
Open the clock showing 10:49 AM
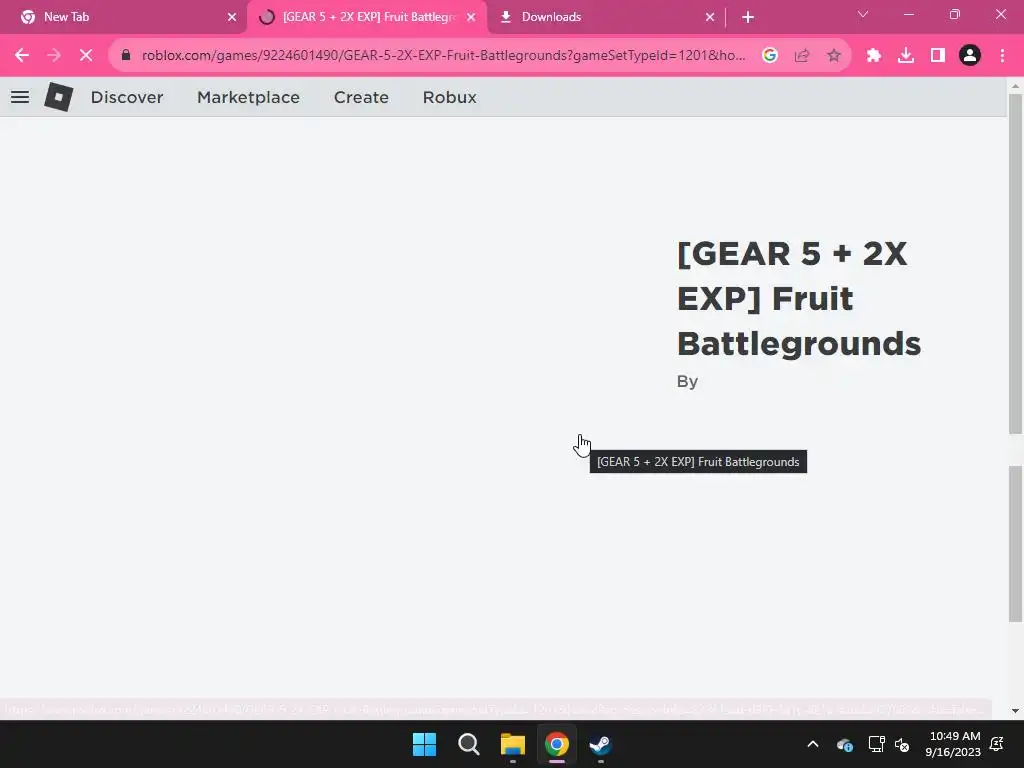(953, 744)
